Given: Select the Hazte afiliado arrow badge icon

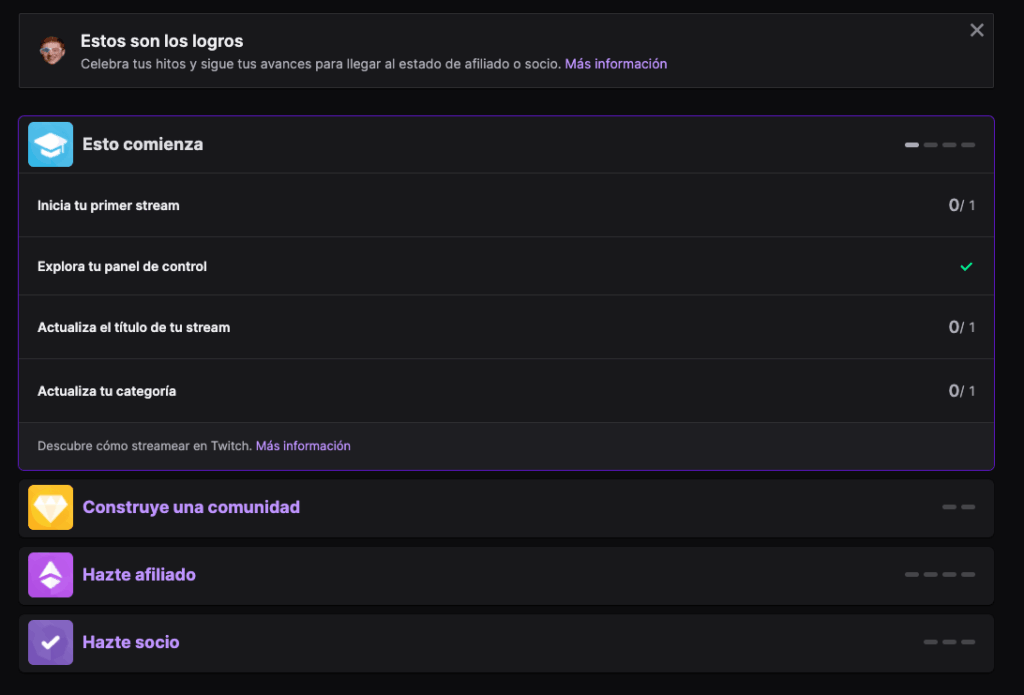Looking at the screenshot, I should click(50, 575).
